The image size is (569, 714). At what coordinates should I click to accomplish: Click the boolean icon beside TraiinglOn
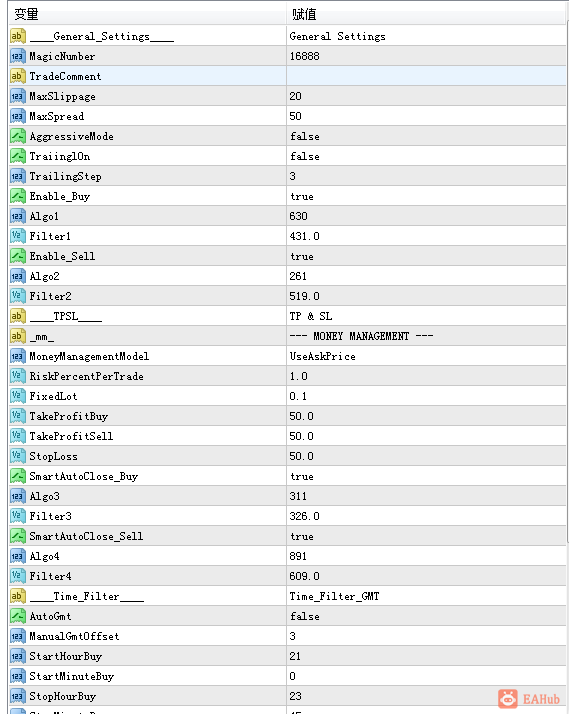[17, 156]
